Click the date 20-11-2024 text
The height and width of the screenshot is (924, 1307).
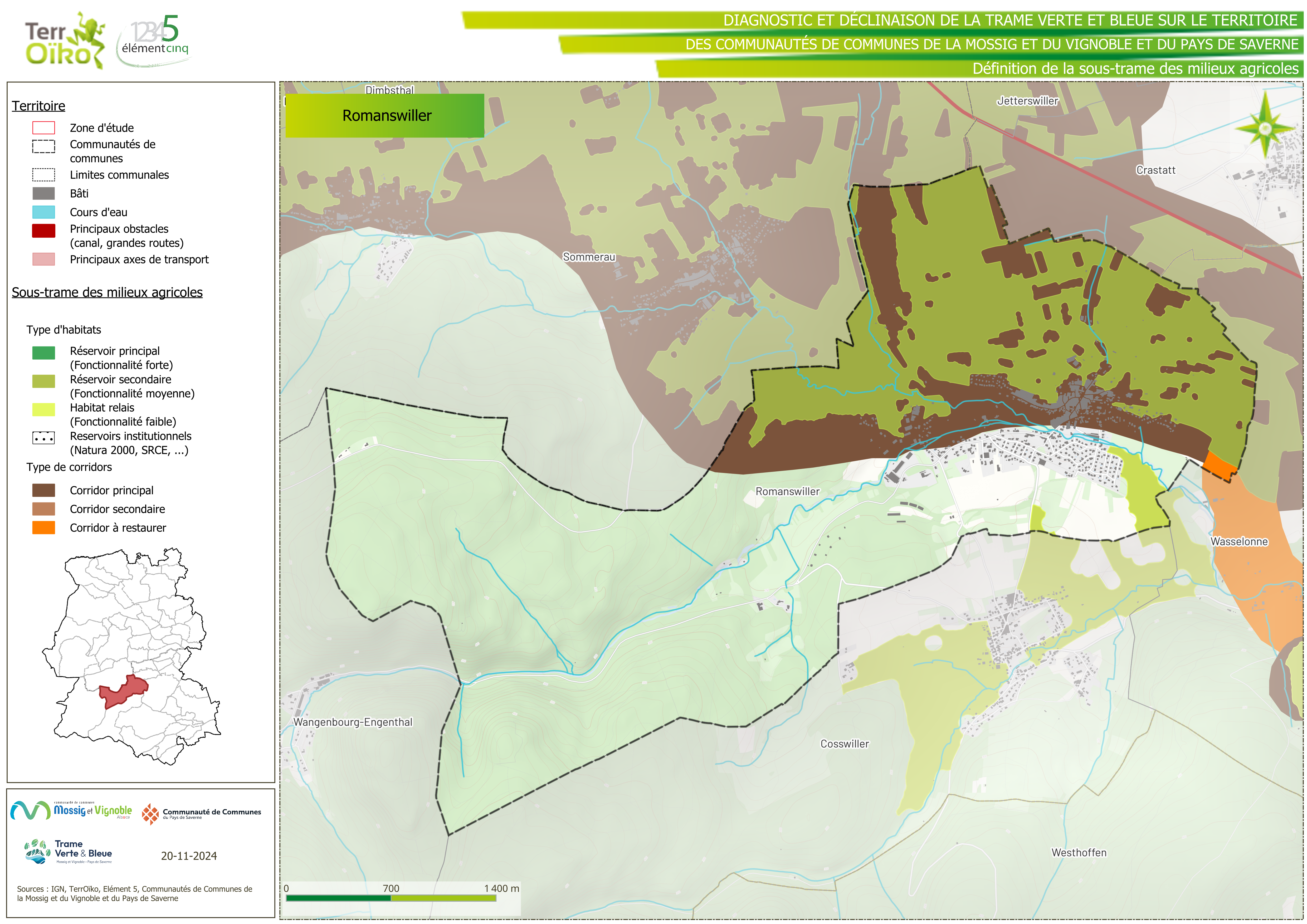pos(188,856)
